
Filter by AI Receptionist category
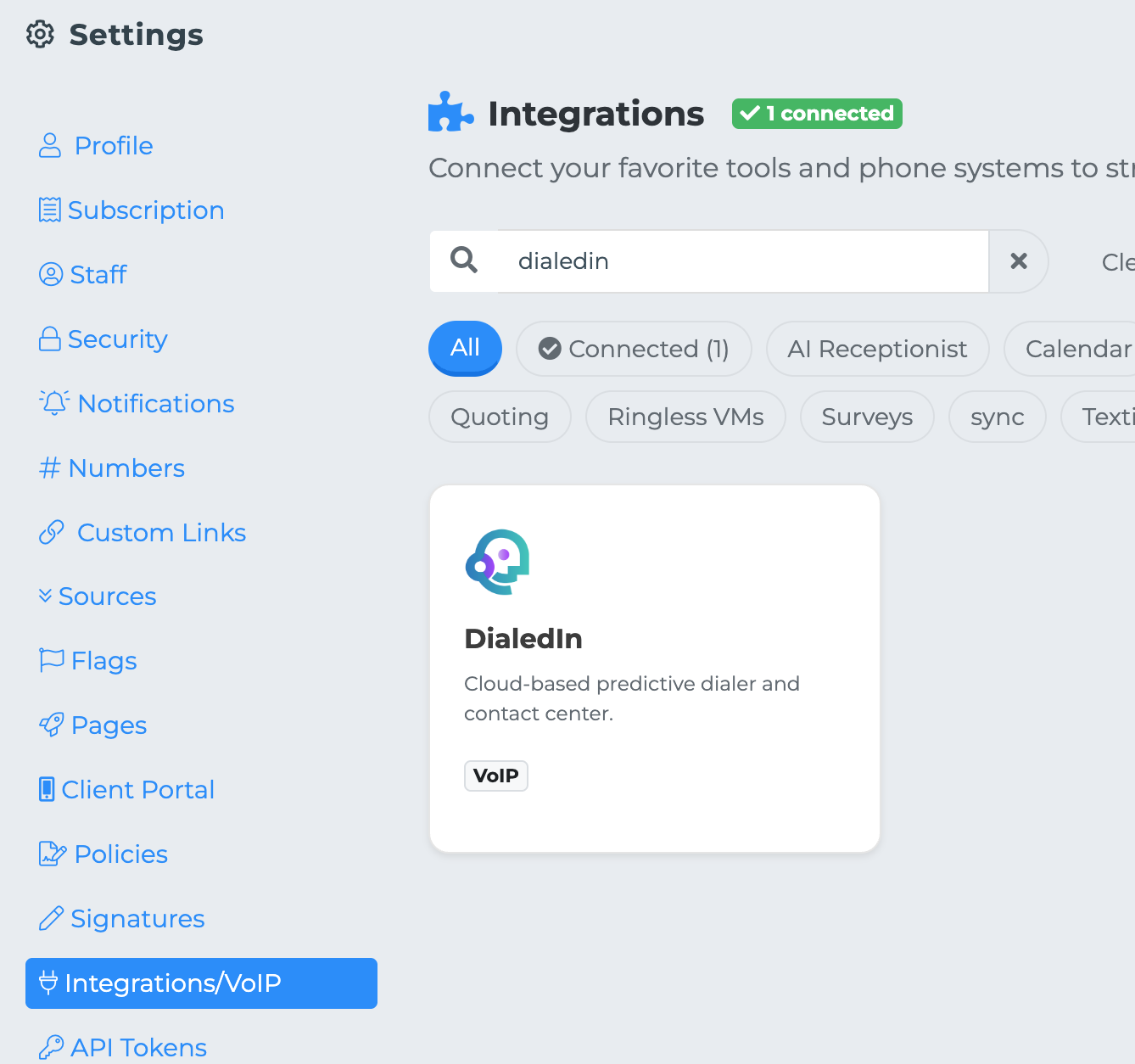pos(877,349)
